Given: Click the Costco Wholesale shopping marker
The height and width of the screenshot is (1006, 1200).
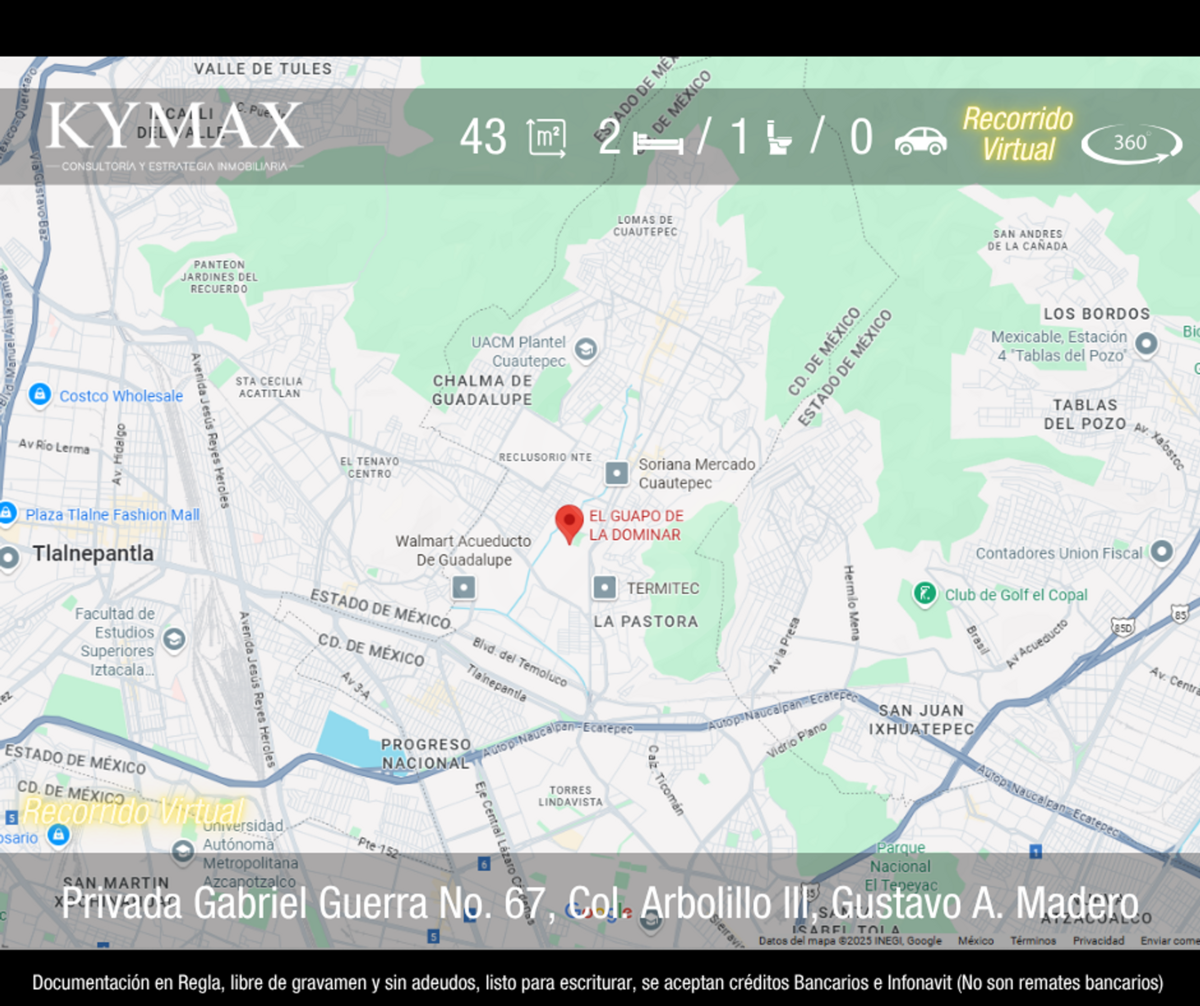Looking at the screenshot, I should coord(39,395).
